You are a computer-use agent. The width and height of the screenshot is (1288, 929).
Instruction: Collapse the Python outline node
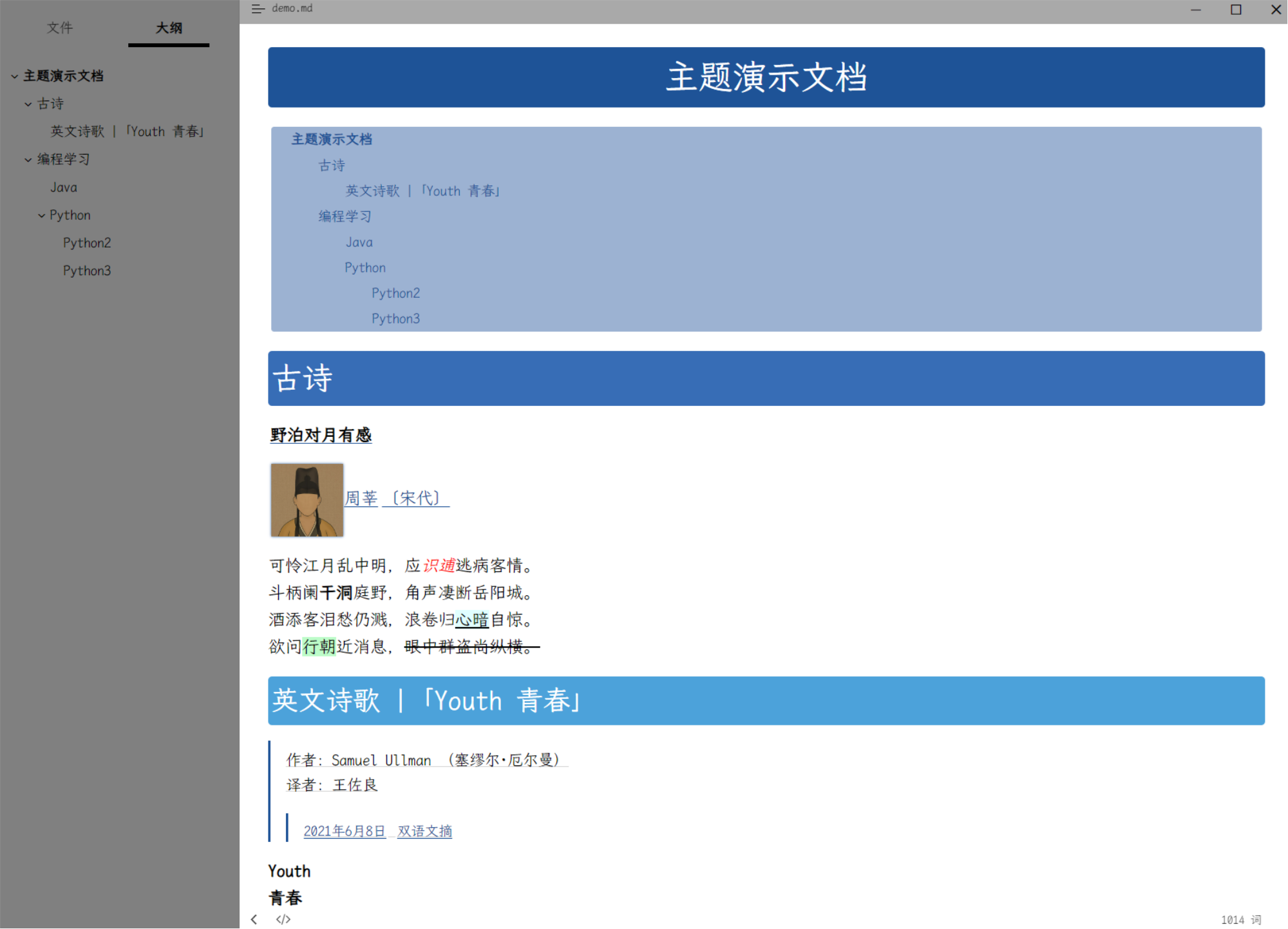pos(41,216)
